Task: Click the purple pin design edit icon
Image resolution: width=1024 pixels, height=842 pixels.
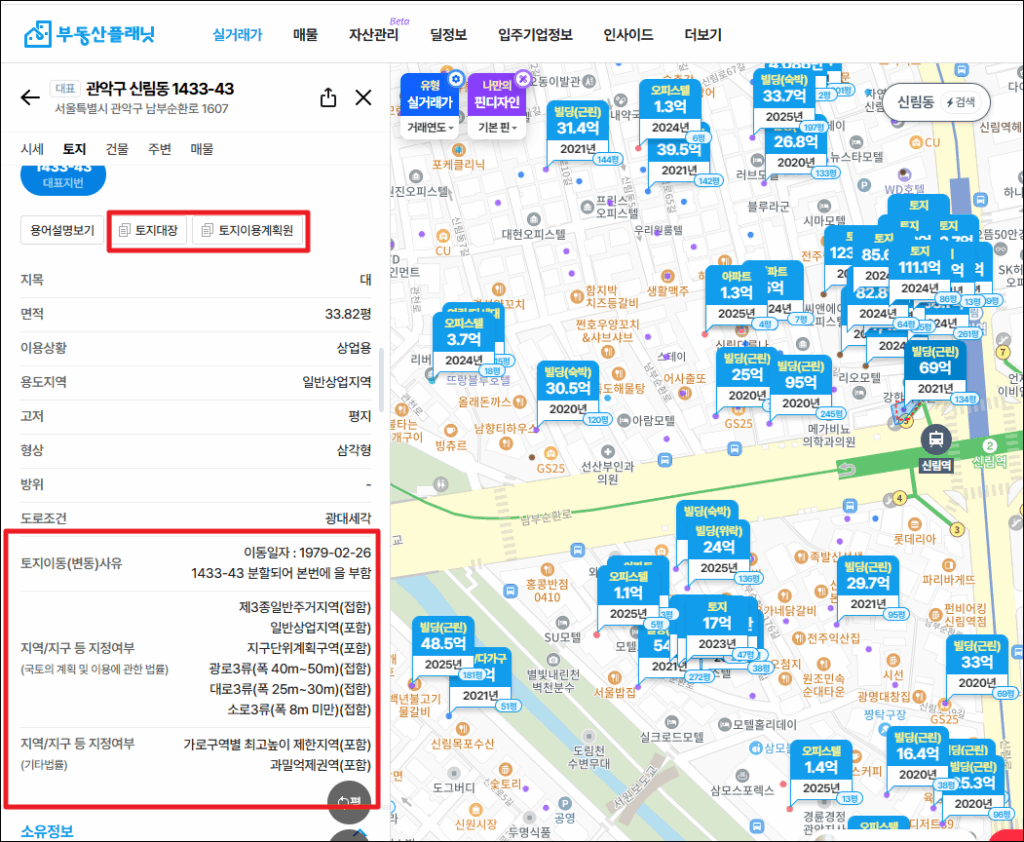Action: 522,79
